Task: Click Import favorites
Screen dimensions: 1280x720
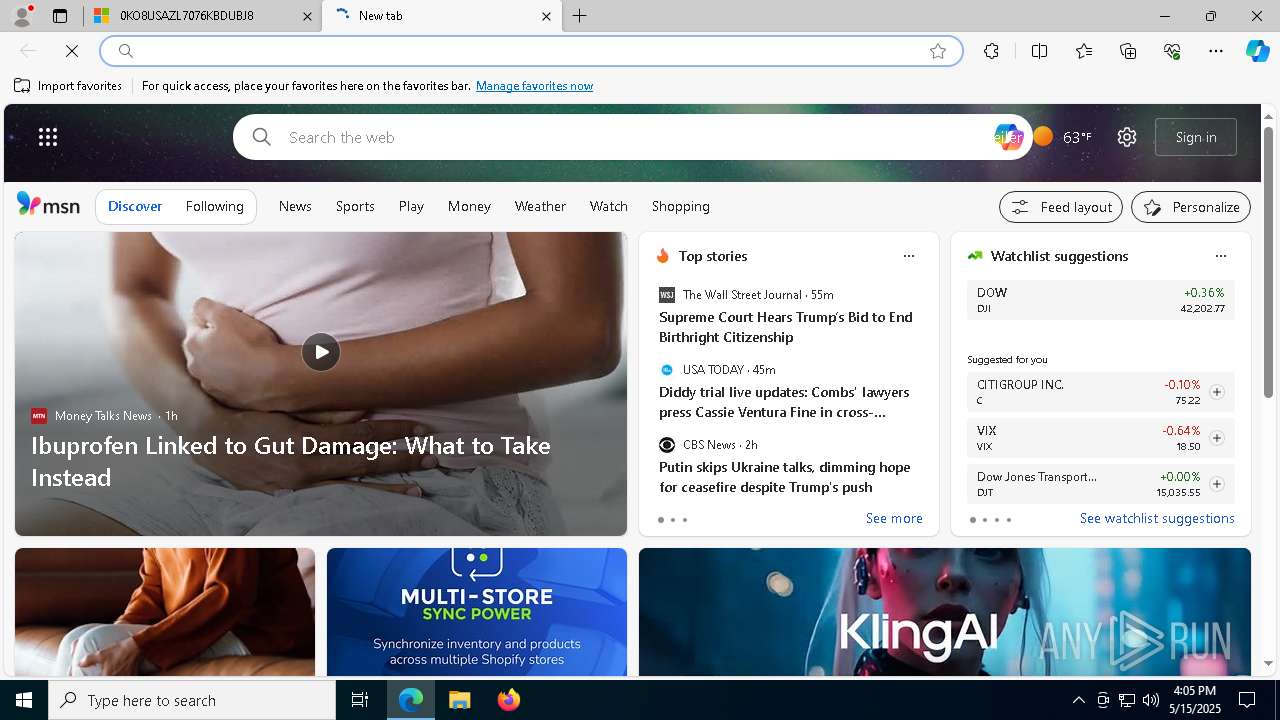Action: [68, 86]
